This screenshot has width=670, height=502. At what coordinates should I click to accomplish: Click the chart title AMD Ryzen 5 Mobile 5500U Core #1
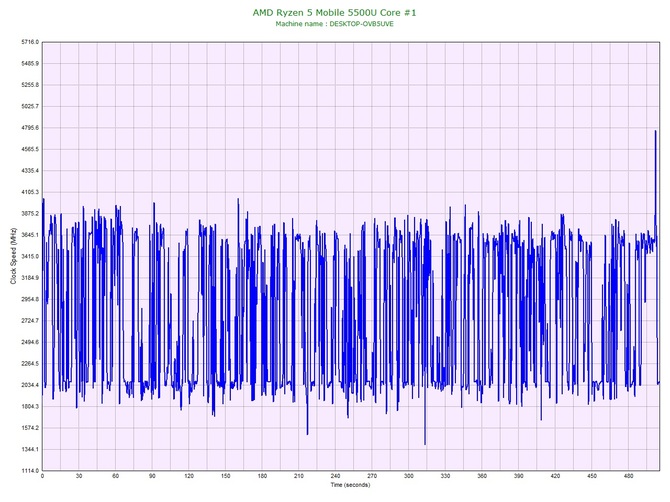tap(334, 12)
